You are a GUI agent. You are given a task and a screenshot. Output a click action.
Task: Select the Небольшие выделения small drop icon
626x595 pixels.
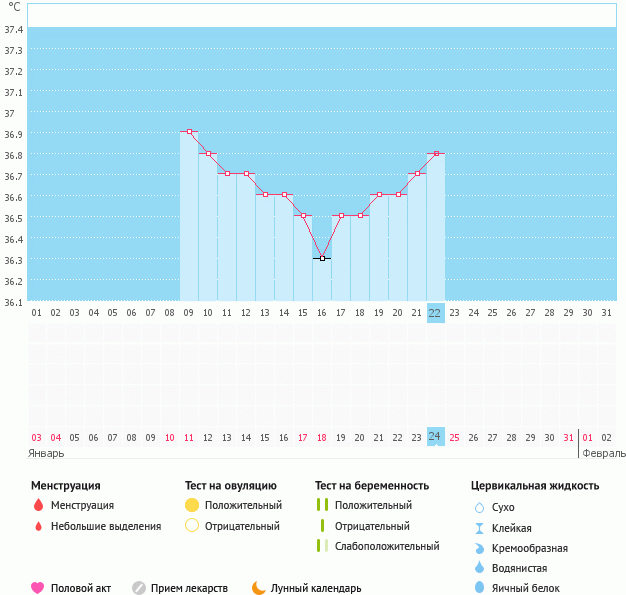click(x=38, y=526)
